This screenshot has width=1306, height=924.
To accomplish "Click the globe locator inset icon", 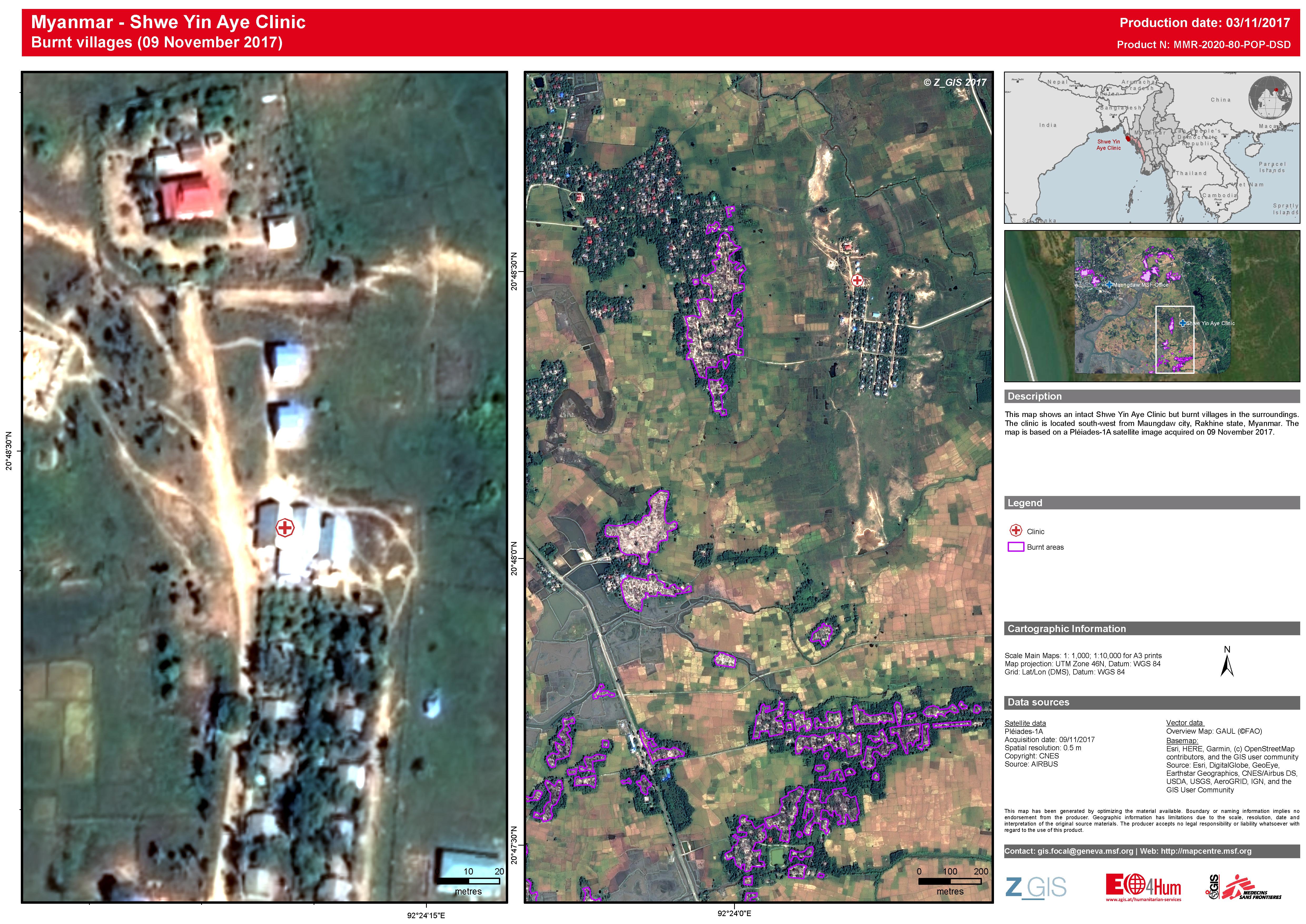I will [1270, 98].
